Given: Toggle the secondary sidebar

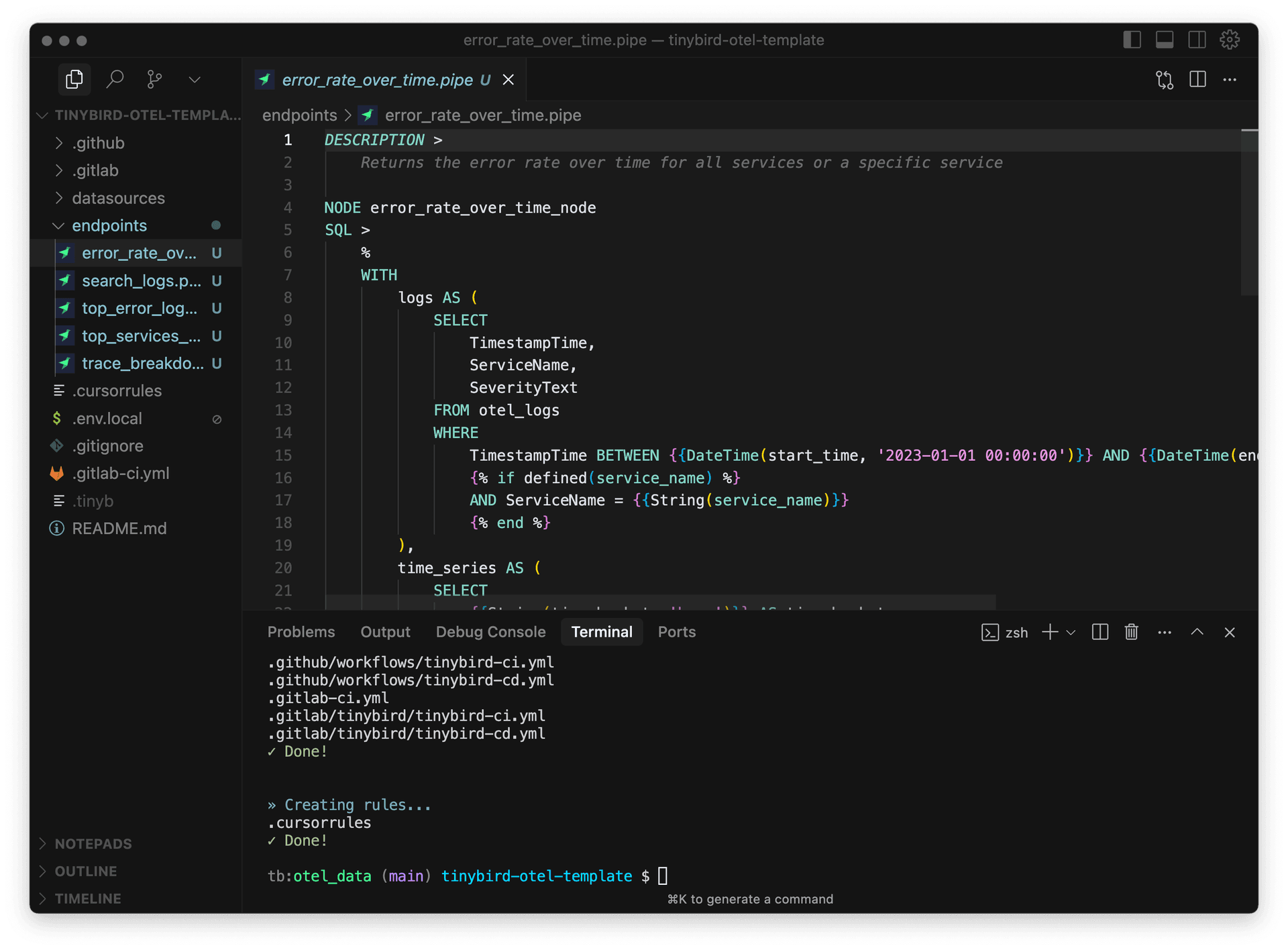Looking at the screenshot, I should 1197,40.
